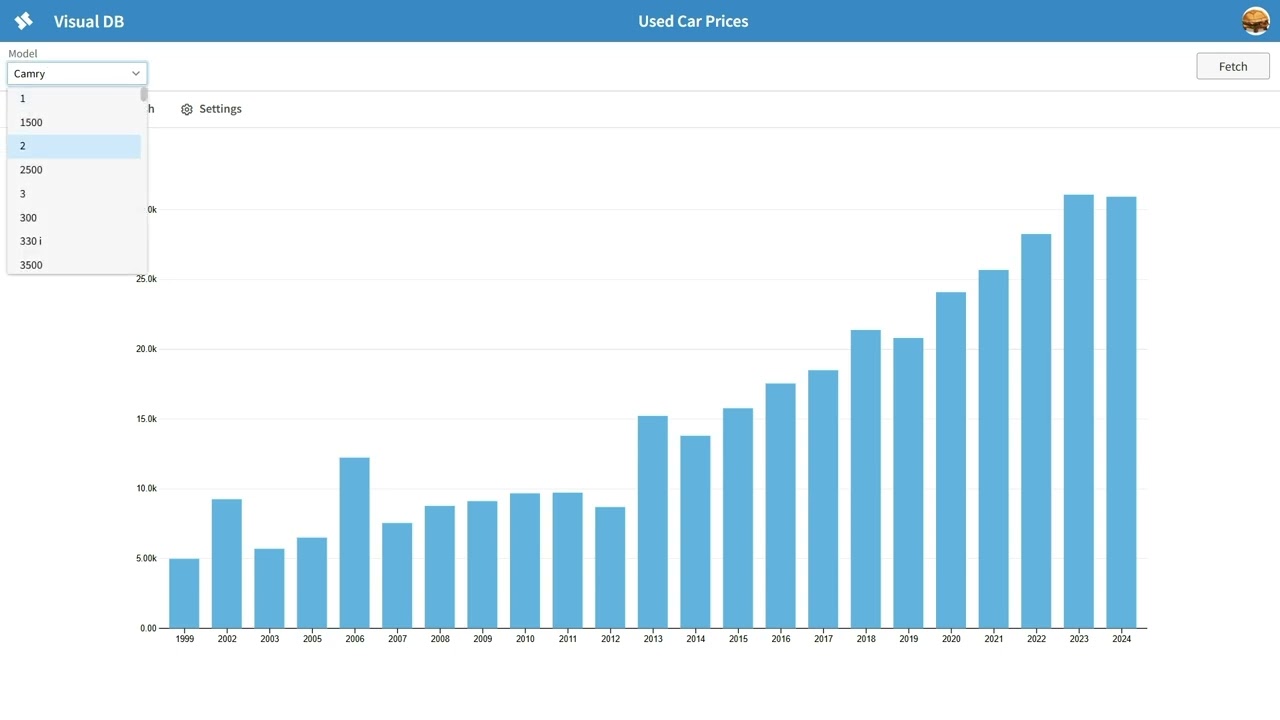
Task: Click the 2021 x-axis label
Action: 994,639
